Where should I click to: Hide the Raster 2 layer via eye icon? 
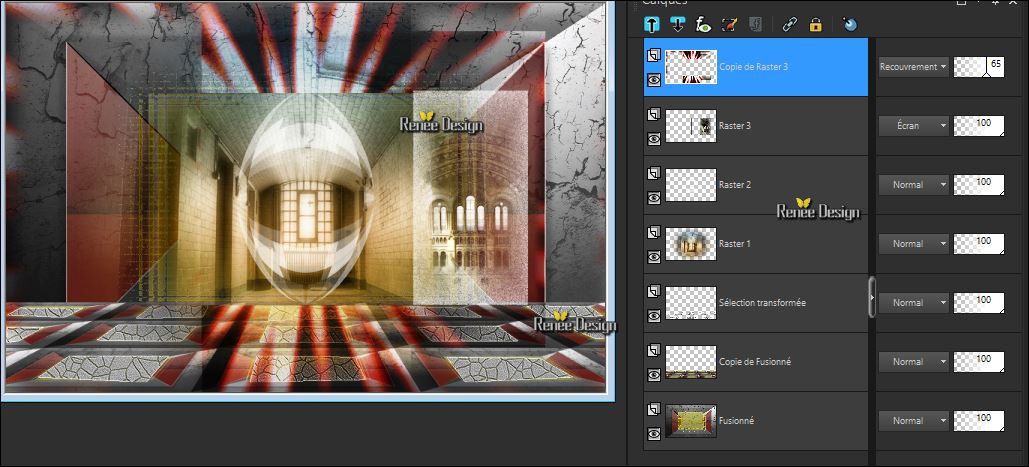654,197
